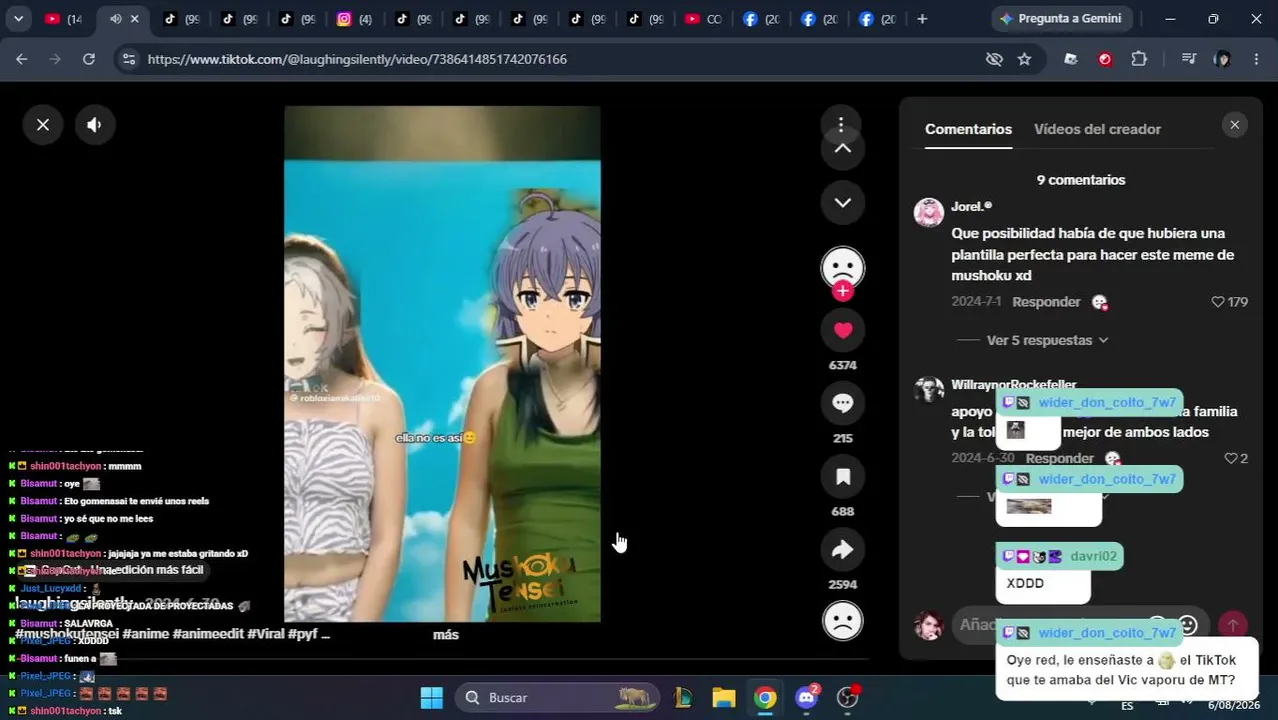Viewport: 1278px width, 720px height.
Task: Expand the caption with más
Action: [446, 634]
